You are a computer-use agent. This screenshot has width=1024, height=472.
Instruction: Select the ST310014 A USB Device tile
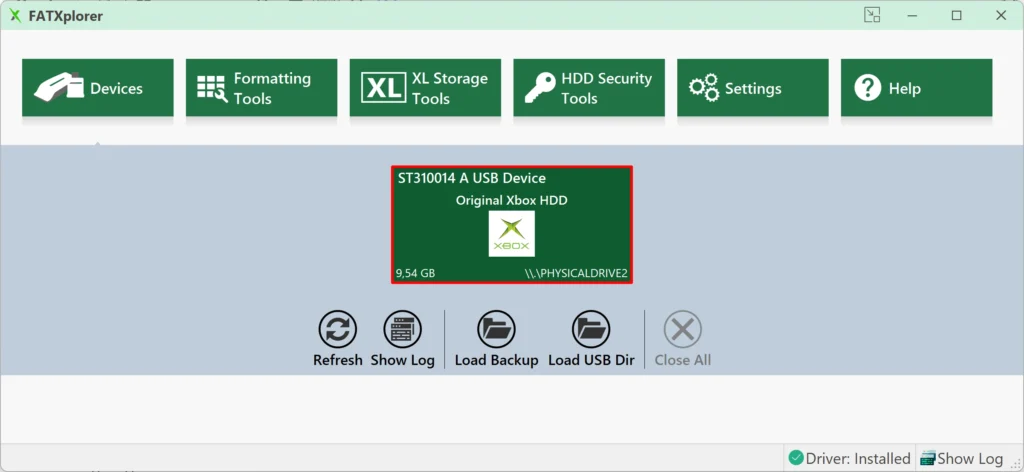coord(512,225)
